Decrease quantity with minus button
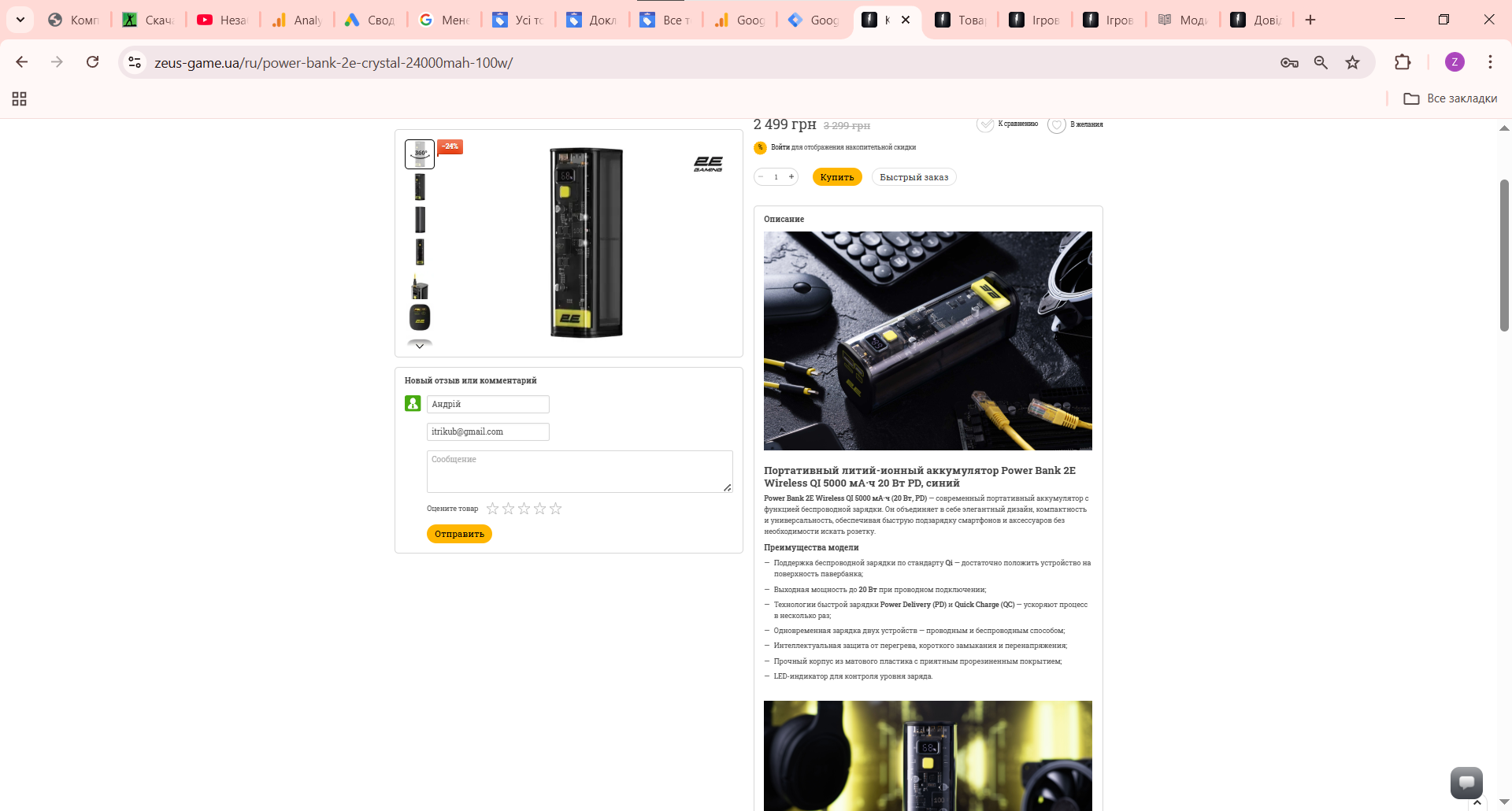Screen dimensions: 1512x811 (761, 177)
